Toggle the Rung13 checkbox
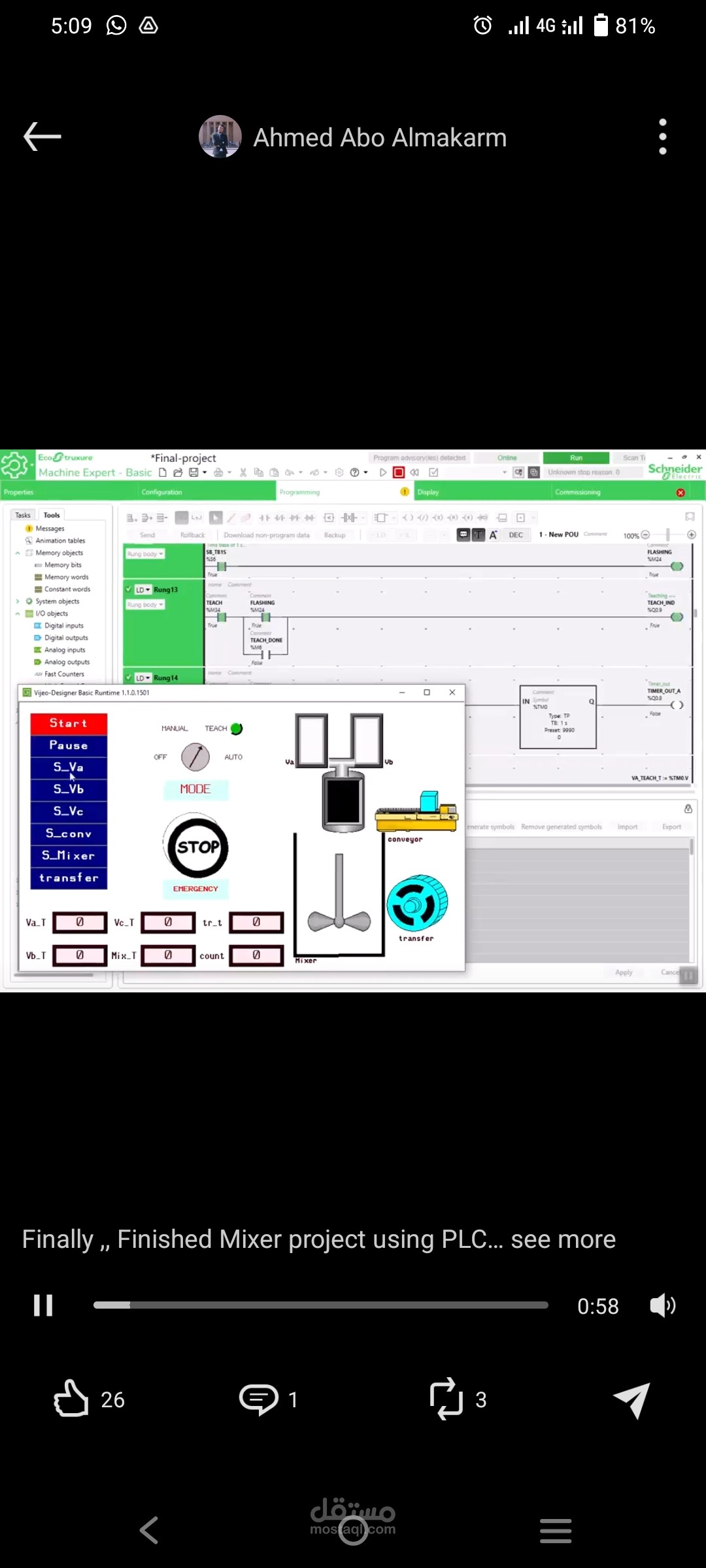 click(x=129, y=589)
